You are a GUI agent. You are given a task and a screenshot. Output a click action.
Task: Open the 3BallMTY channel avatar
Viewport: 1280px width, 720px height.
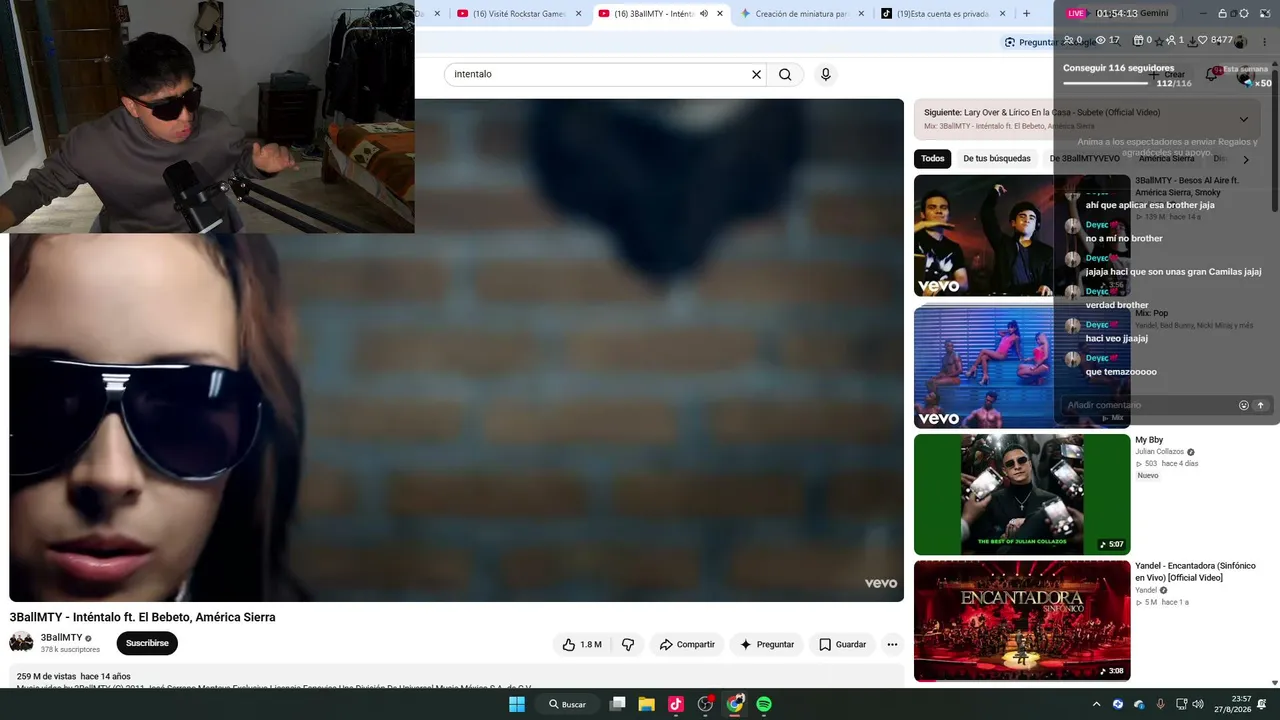(21, 643)
